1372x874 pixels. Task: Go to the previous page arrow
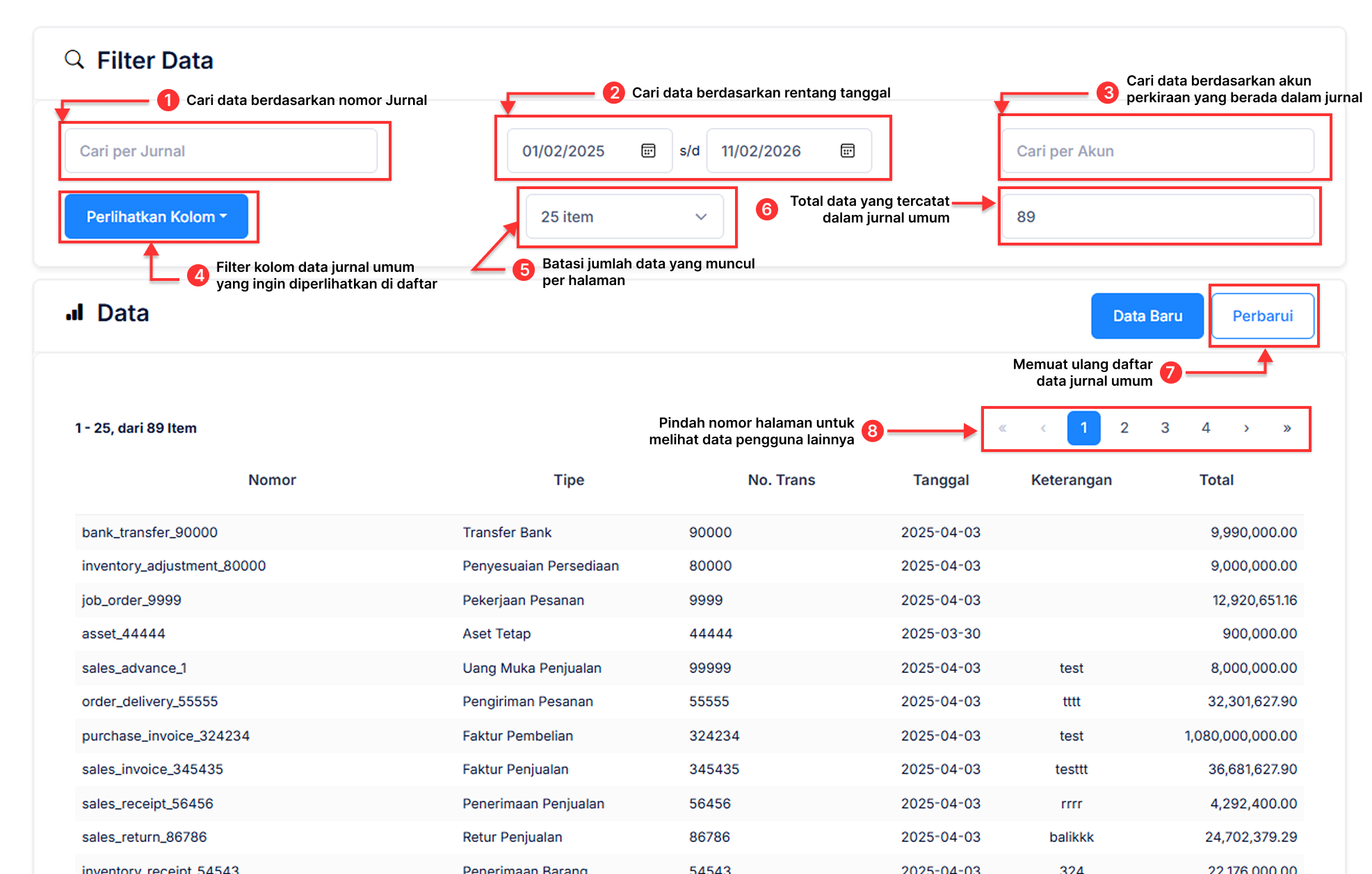click(1043, 428)
